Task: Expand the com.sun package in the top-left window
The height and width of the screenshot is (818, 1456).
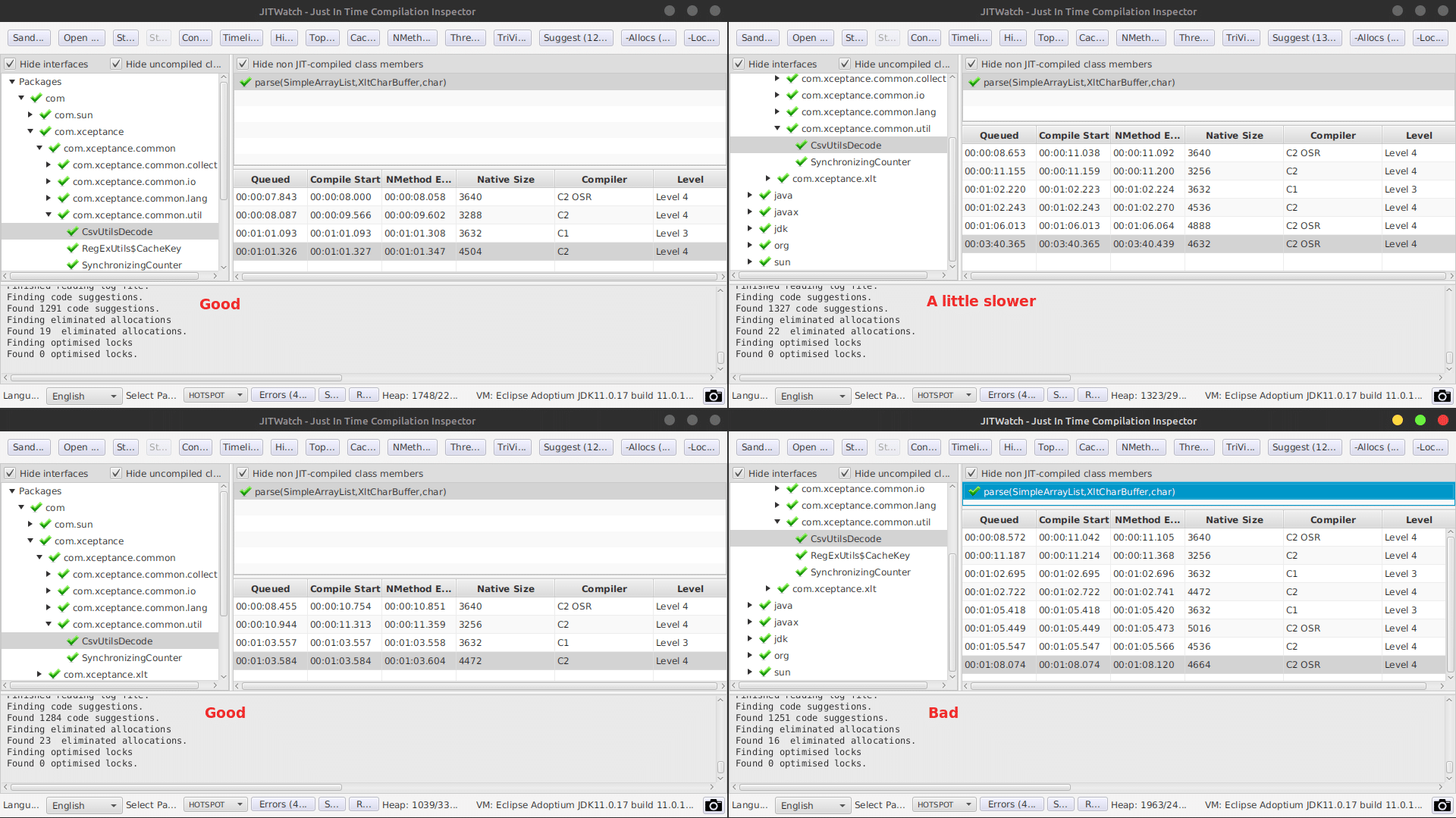Action: pyautogui.click(x=30, y=115)
